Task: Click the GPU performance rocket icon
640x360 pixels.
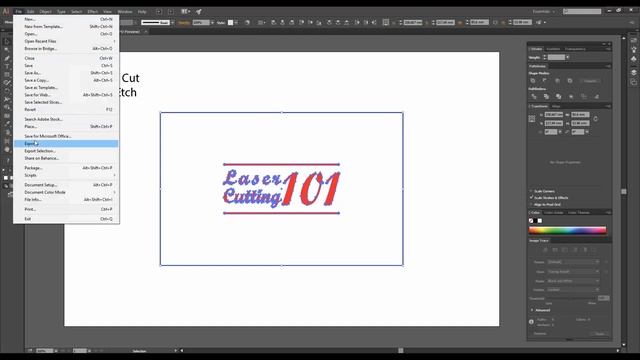Action: click(x=199, y=11)
